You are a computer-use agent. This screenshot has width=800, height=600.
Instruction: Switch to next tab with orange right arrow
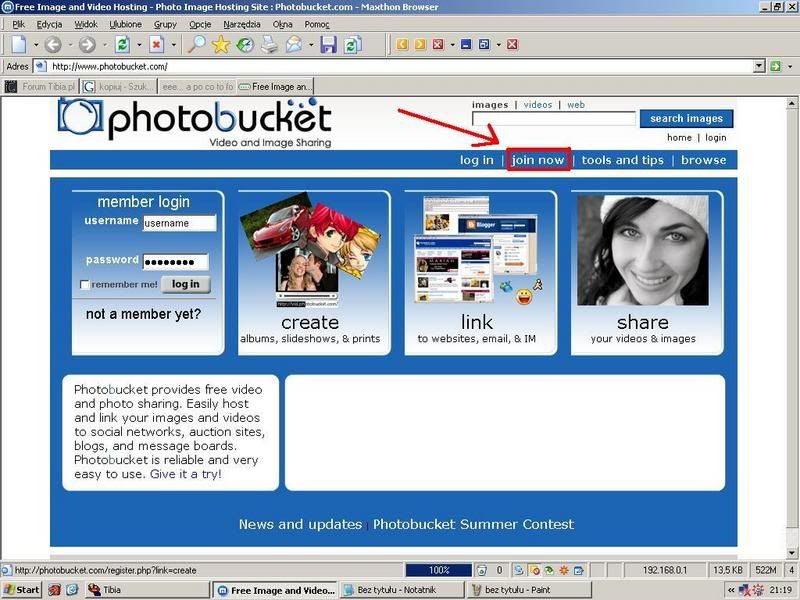tap(420, 44)
